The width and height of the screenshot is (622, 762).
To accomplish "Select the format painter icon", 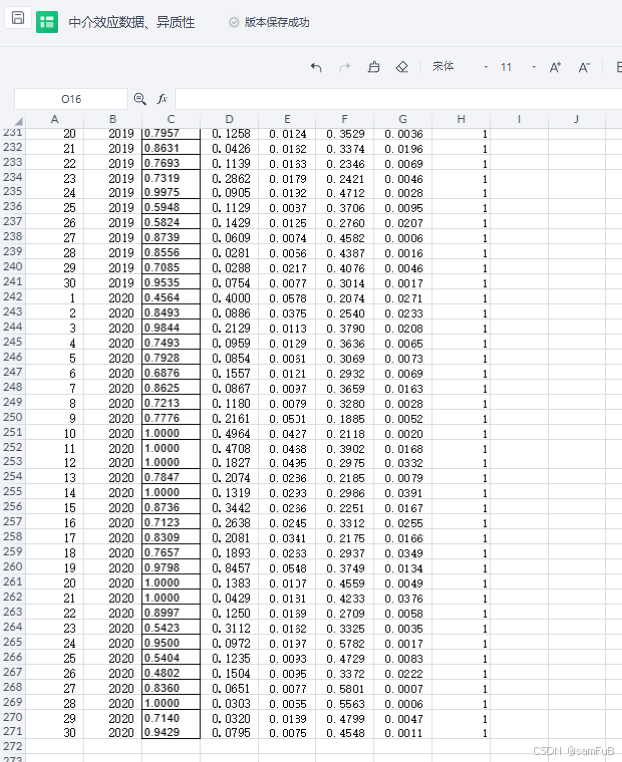I will pos(373,67).
